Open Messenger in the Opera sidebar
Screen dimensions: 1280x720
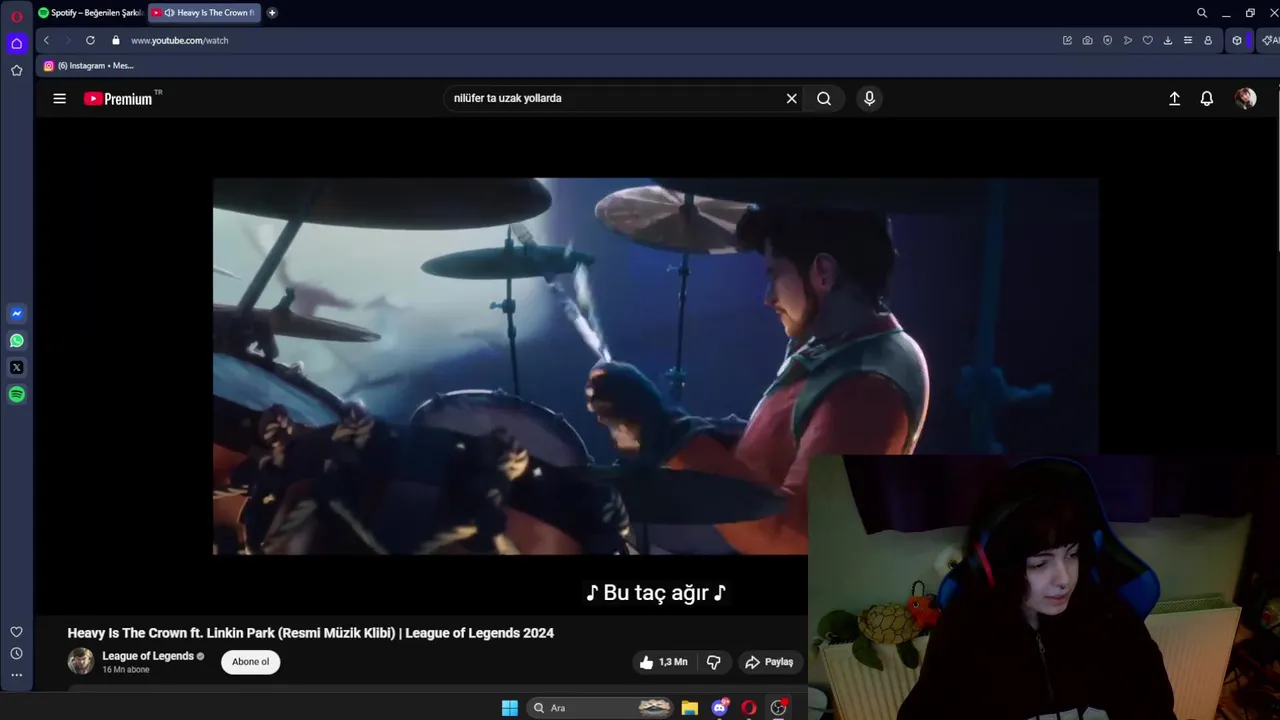[16, 313]
